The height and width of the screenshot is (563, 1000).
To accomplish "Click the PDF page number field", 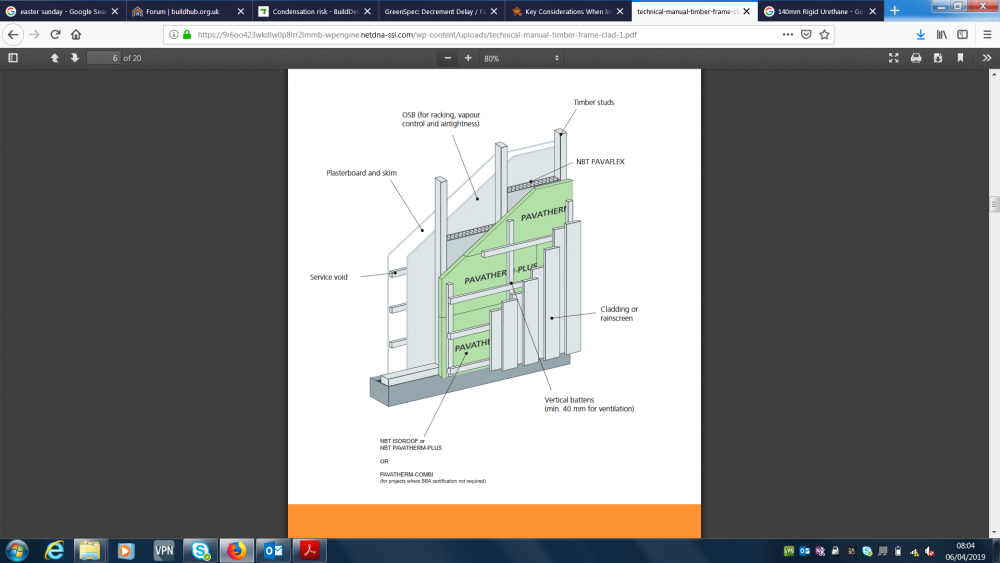I will tap(103, 58).
